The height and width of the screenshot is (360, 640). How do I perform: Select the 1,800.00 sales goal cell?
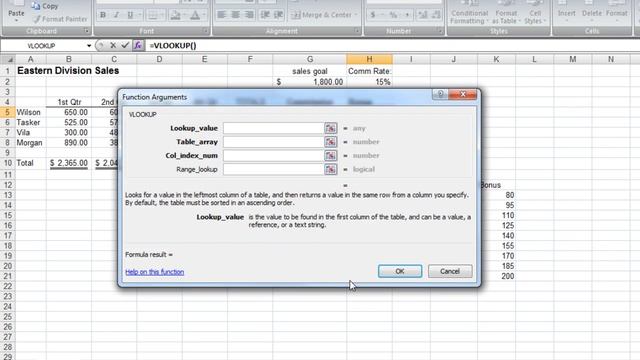pyautogui.click(x=310, y=82)
